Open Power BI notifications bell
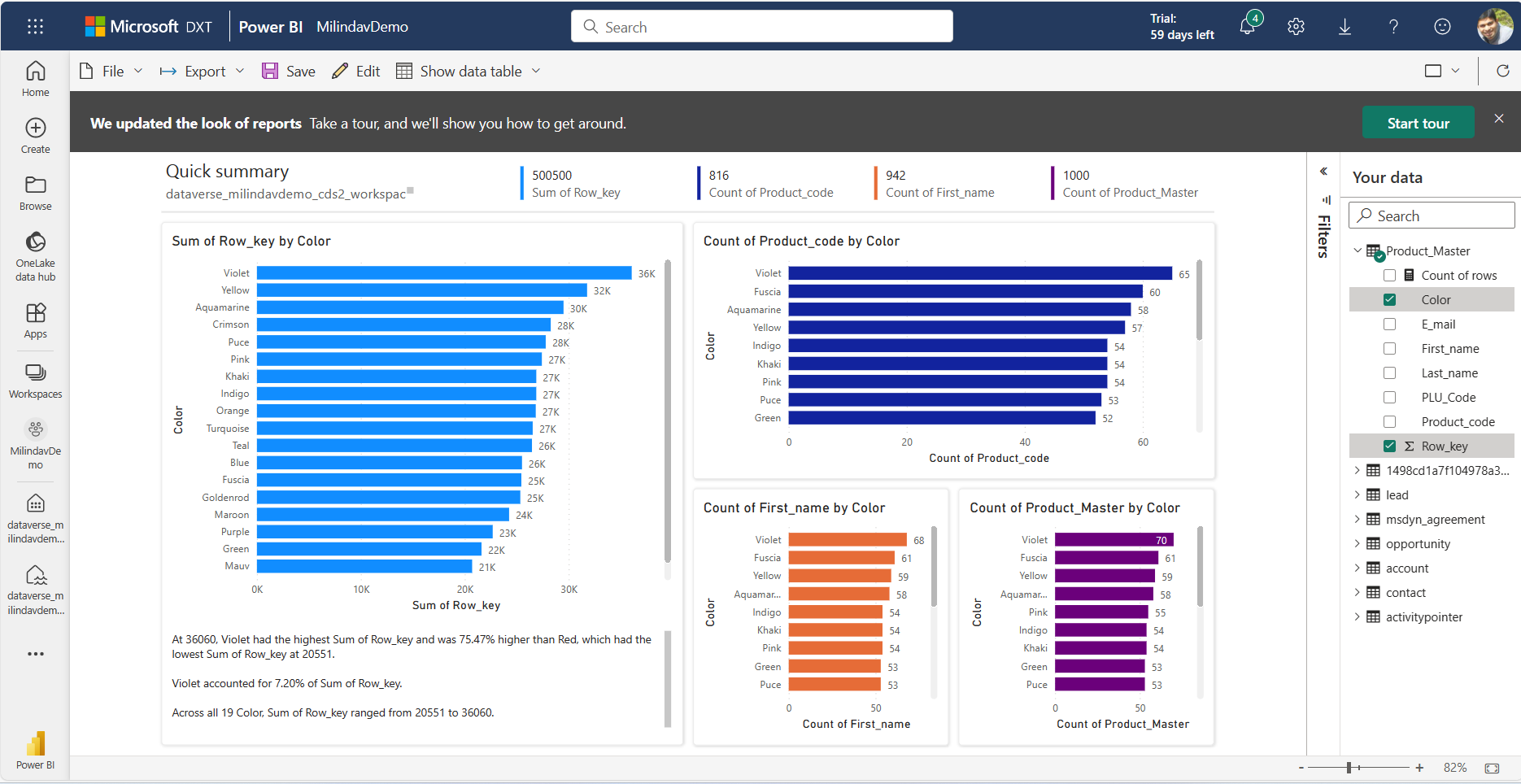The image size is (1521, 784). pos(1247,25)
